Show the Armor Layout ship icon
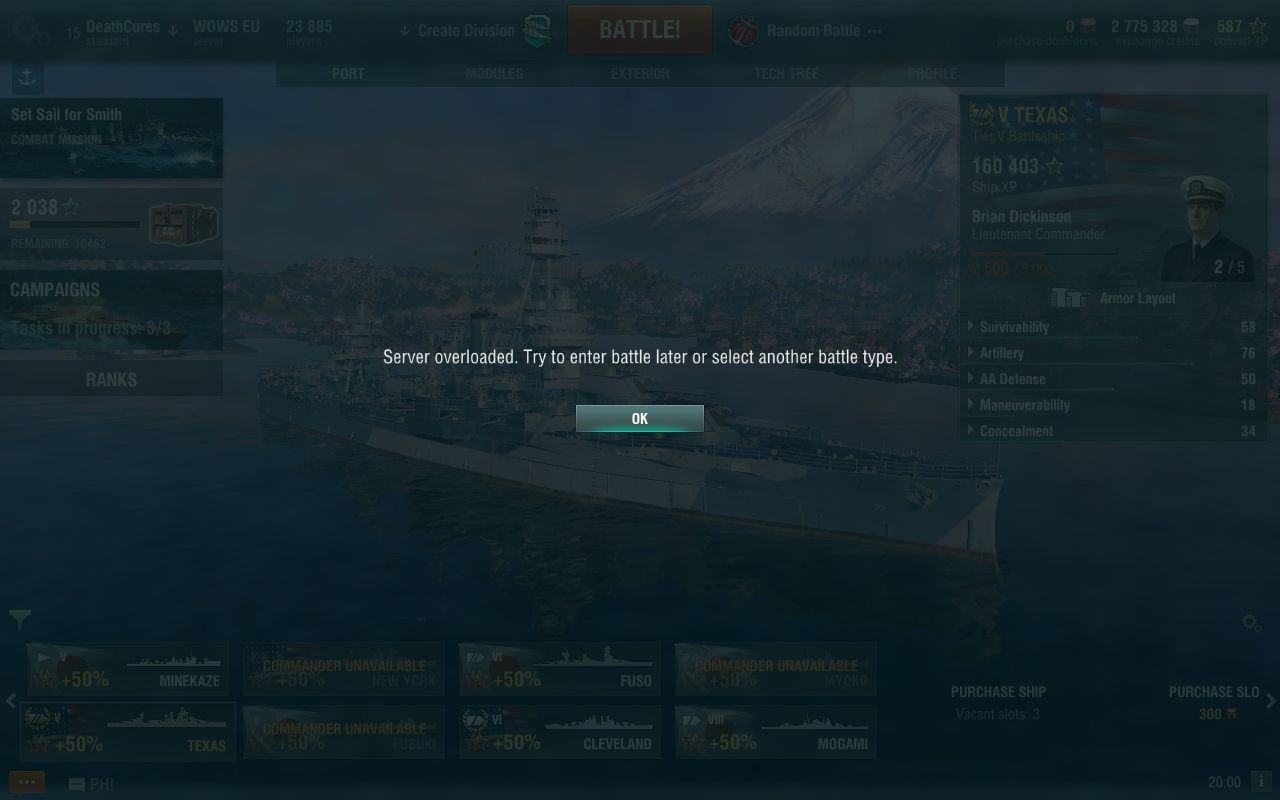 coord(1070,298)
